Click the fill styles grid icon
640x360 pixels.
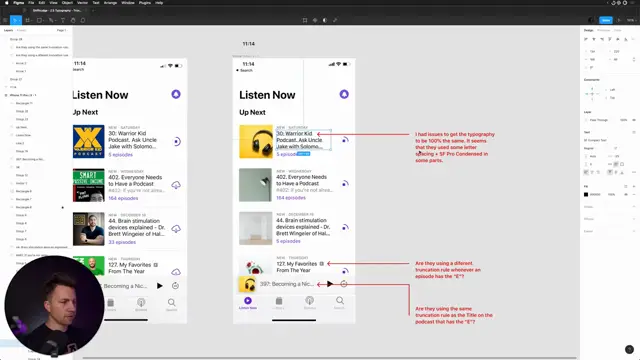(x=626, y=187)
